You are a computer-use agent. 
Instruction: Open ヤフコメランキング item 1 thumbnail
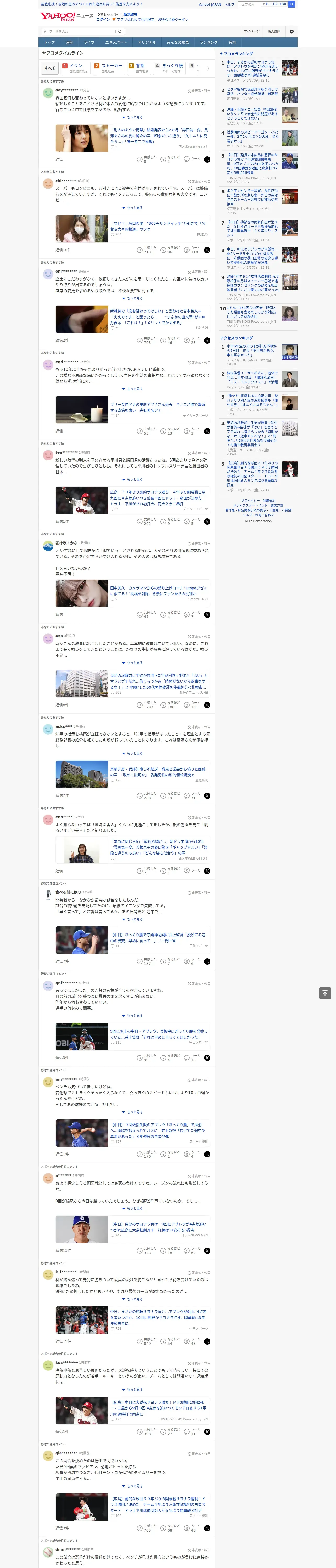coord(290,68)
